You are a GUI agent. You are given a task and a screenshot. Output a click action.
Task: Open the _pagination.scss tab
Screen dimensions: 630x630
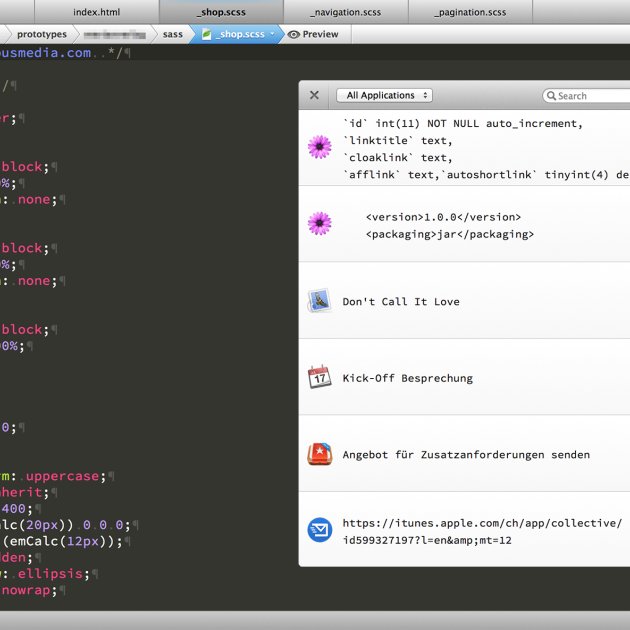click(x=469, y=12)
